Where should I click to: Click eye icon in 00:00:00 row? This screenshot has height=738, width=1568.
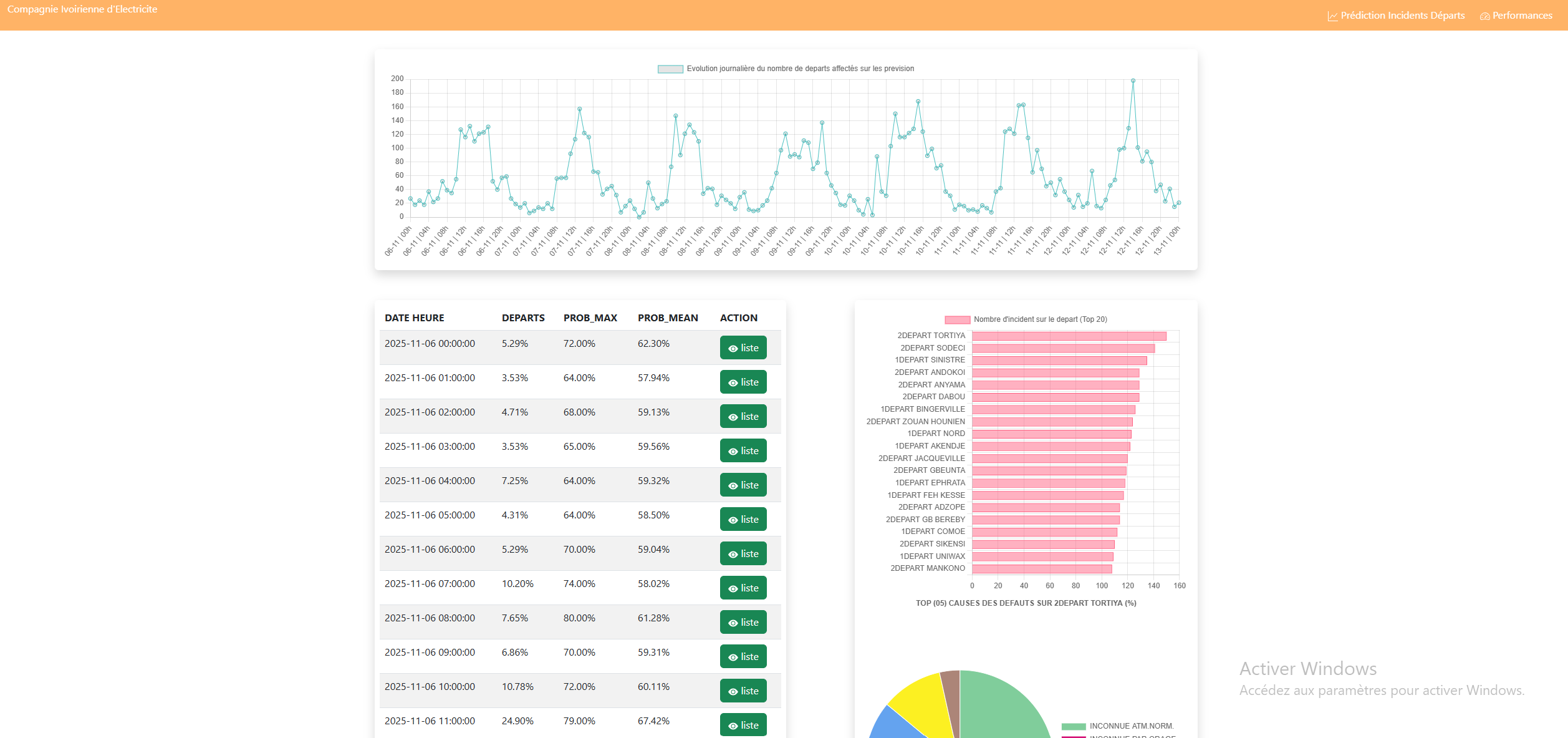pyautogui.click(x=733, y=349)
